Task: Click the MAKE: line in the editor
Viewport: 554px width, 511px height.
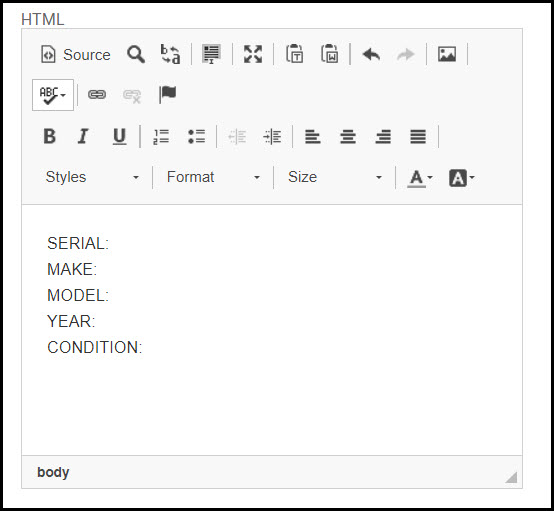Action: [x=72, y=269]
